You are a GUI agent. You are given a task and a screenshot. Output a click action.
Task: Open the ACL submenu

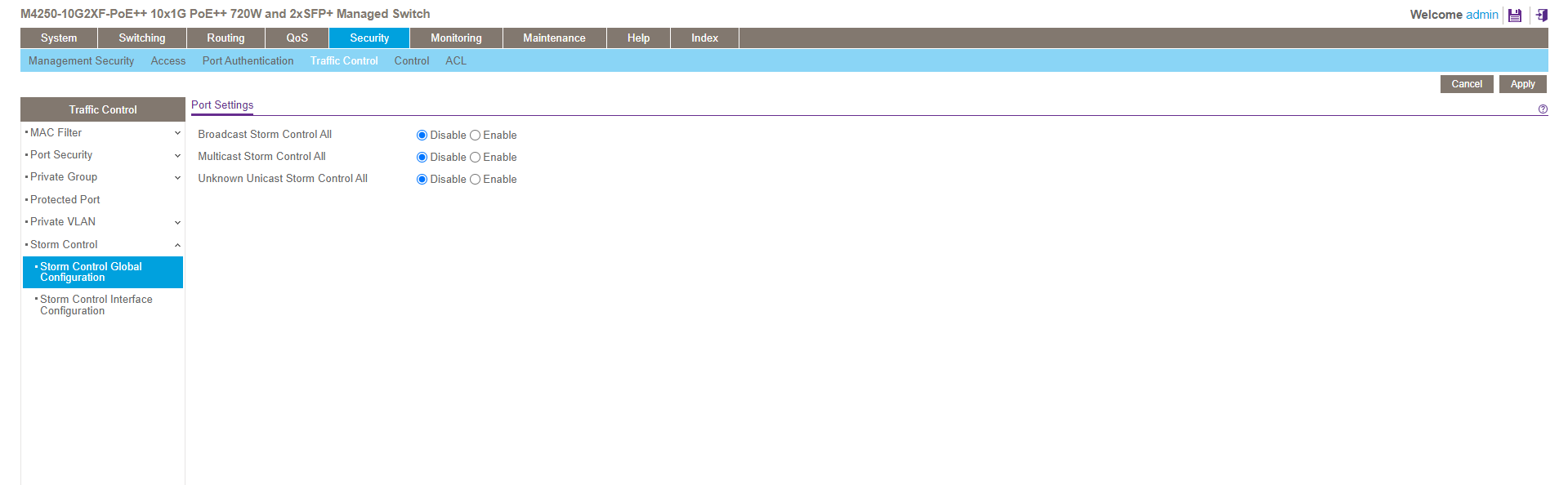(x=456, y=61)
